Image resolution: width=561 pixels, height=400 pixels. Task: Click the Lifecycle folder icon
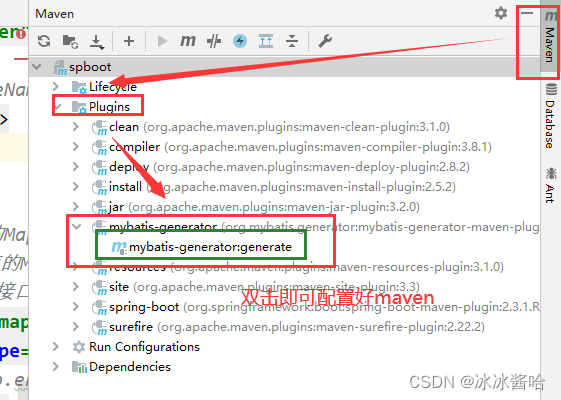click(x=79, y=87)
